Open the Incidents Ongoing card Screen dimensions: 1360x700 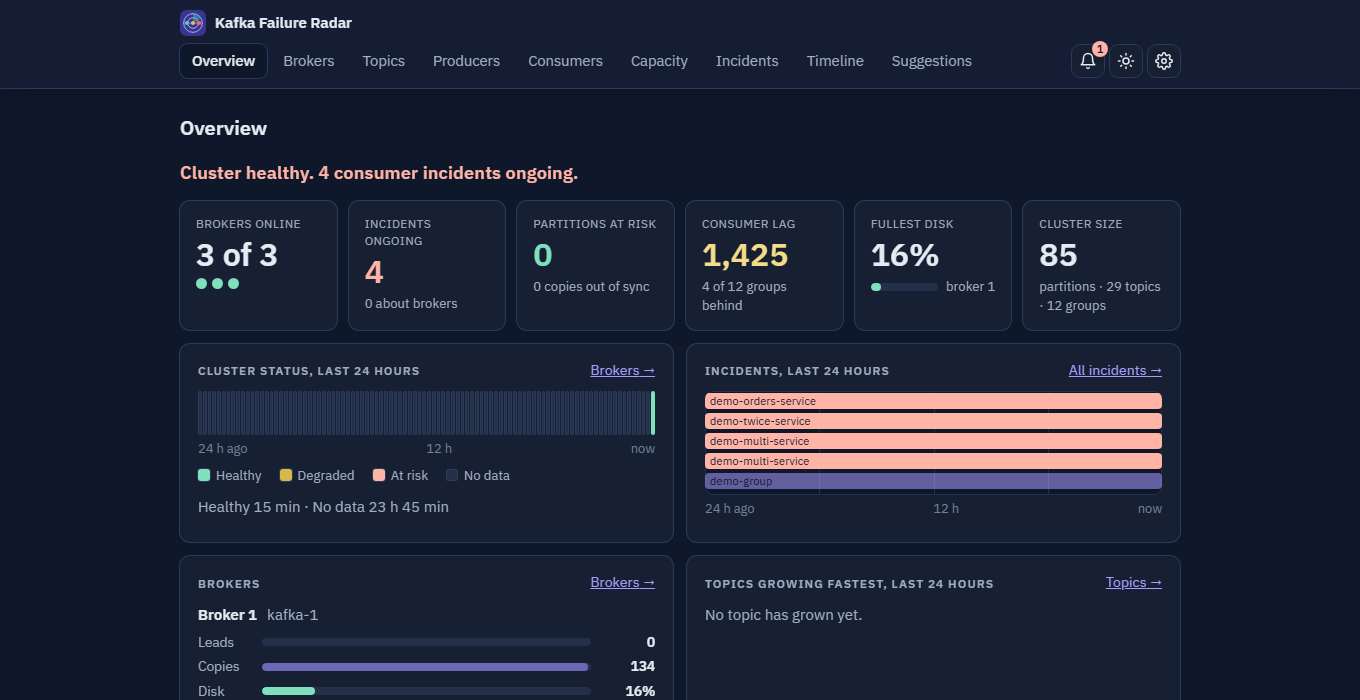click(x=427, y=265)
